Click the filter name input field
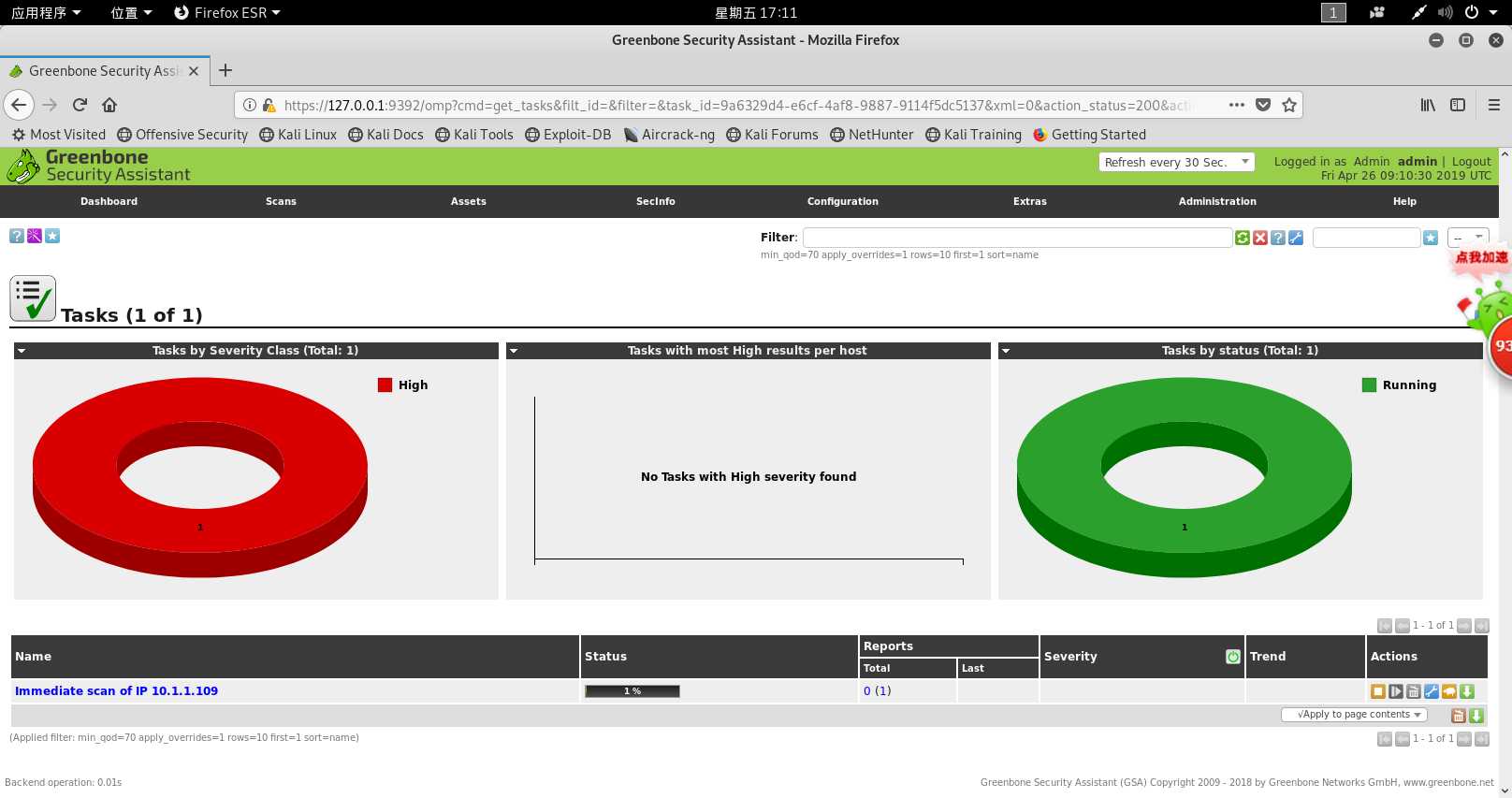The image size is (1512, 798). pyautogui.click(x=1366, y=238)
